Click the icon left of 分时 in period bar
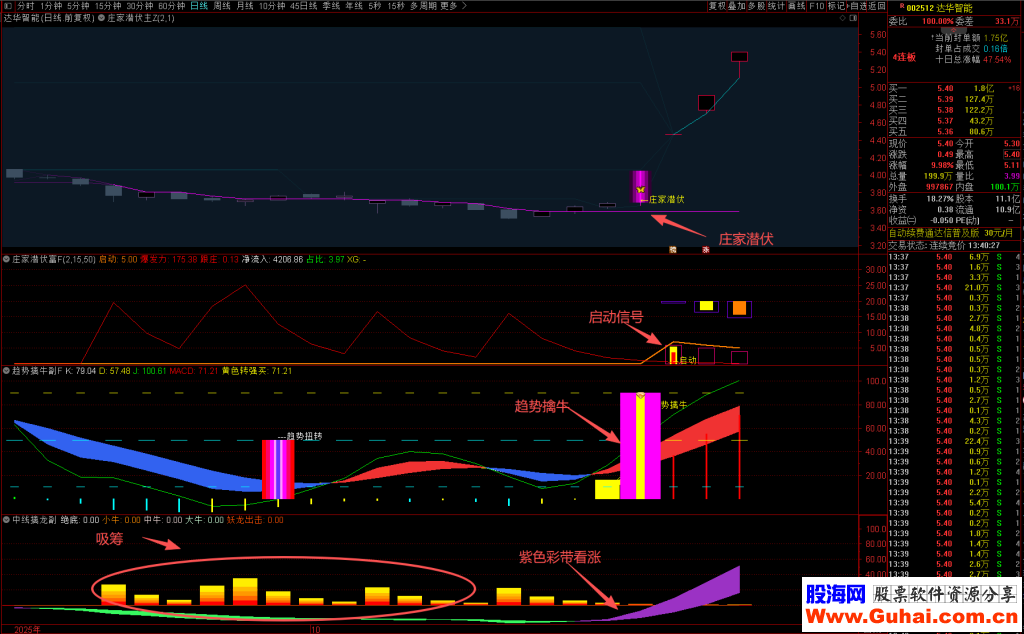Screen dimensions: 1024x634 coord(7,6)
